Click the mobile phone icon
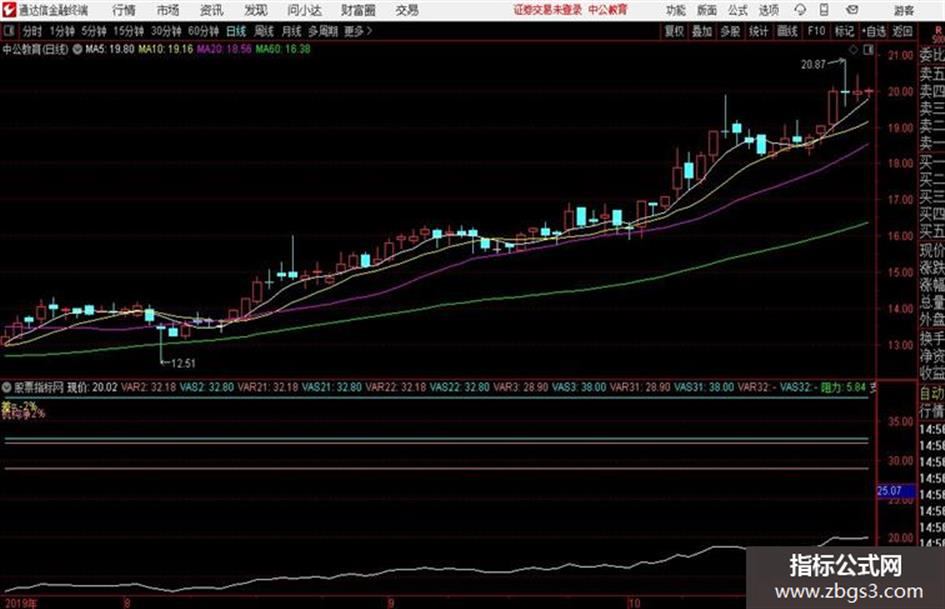 point(824,10)
